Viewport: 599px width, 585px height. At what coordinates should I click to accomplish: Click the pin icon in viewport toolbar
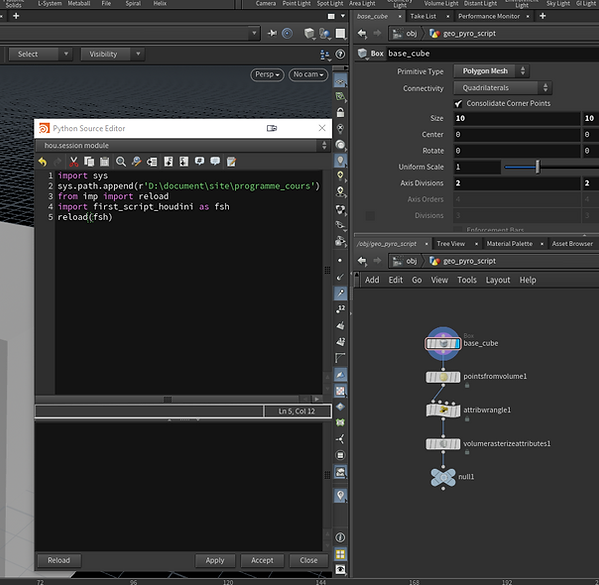(x=272, y=34)
